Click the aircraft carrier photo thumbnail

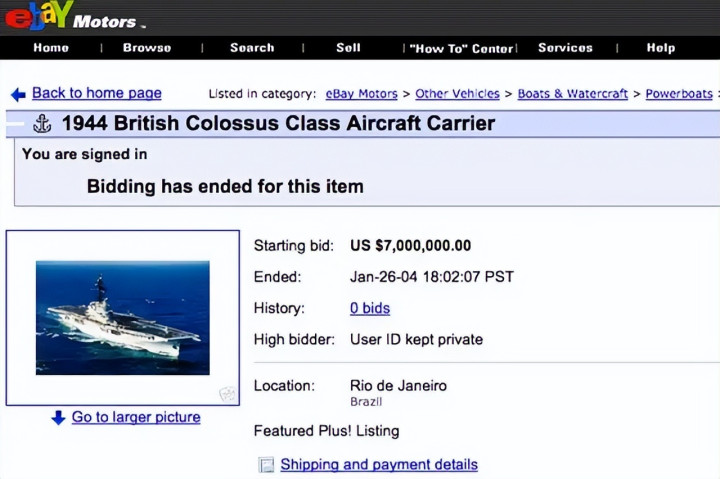tap(122, 317)
